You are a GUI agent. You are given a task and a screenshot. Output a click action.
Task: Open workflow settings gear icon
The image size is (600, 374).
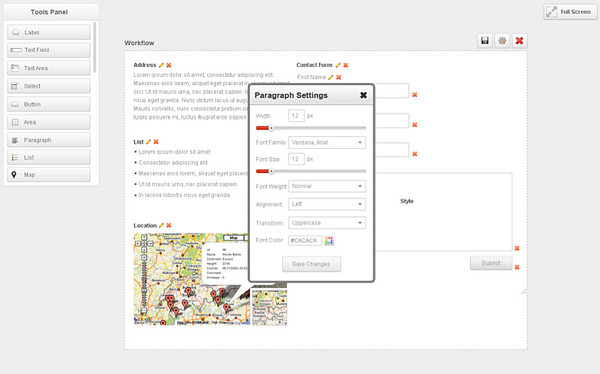[x=502, y=41]
